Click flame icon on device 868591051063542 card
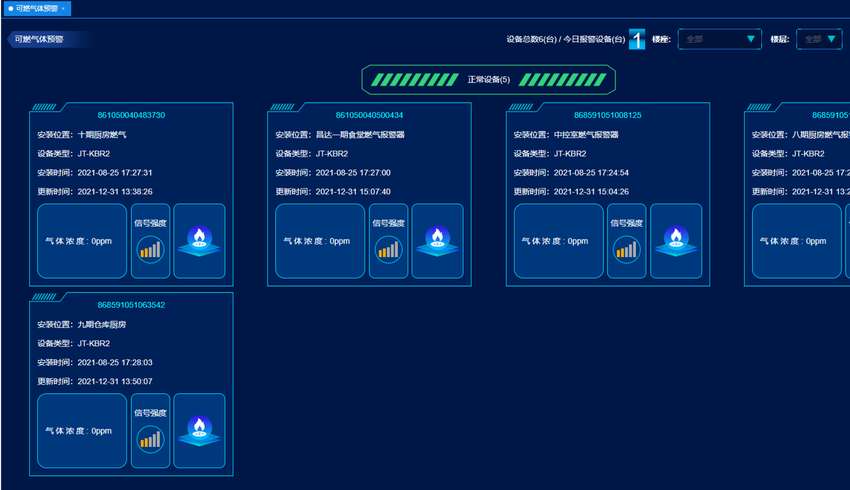The image size is (850, 490). [199, 431]
